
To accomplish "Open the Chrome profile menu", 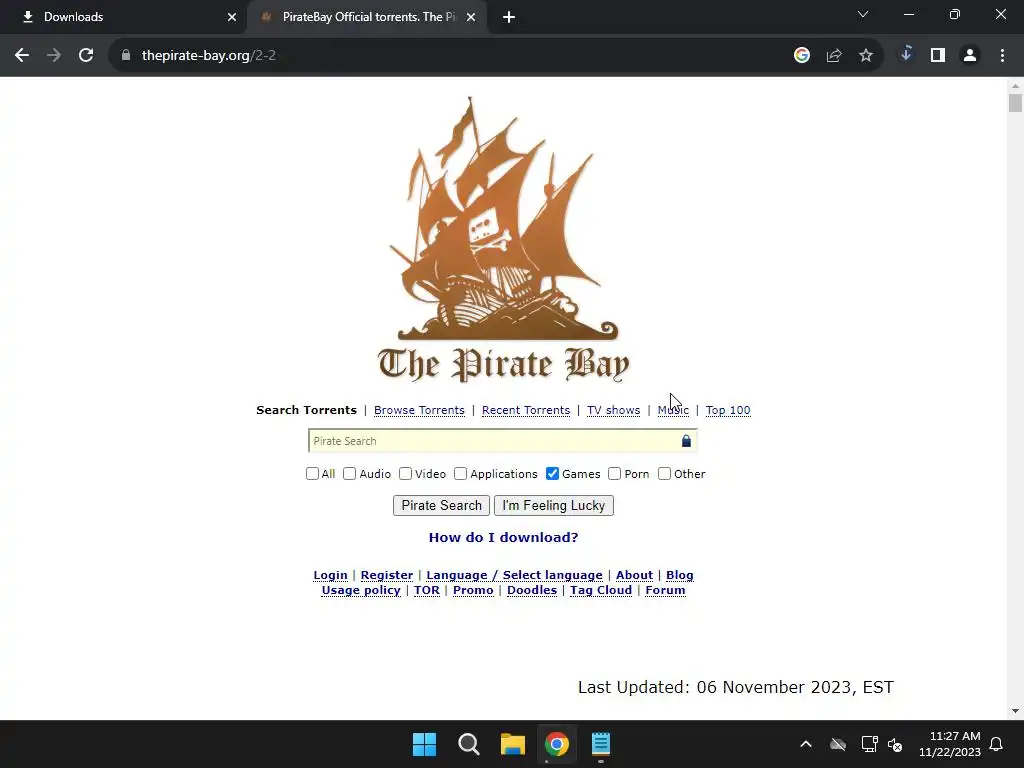I will (x=970, y=56).
